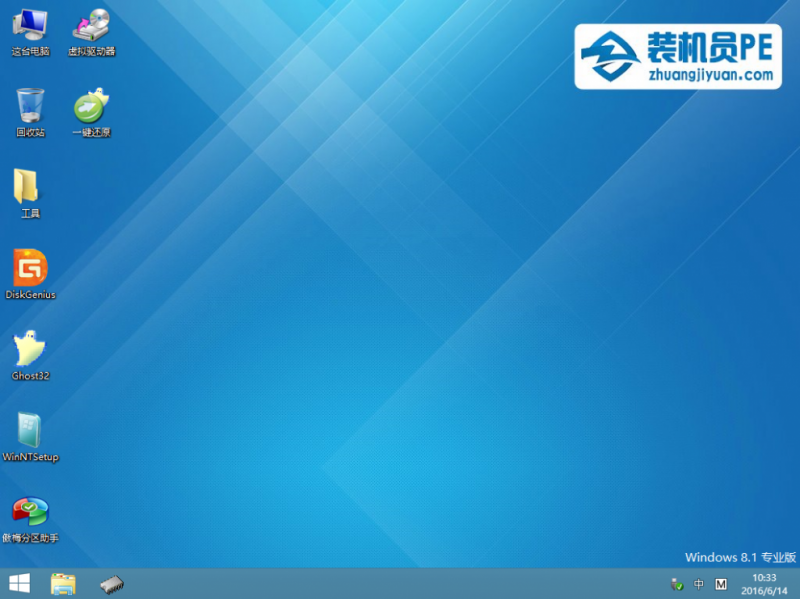The height and width of the screenshot is (599, 800).
Task: Click the M input method tray icon
Action: tap(721, 584)
